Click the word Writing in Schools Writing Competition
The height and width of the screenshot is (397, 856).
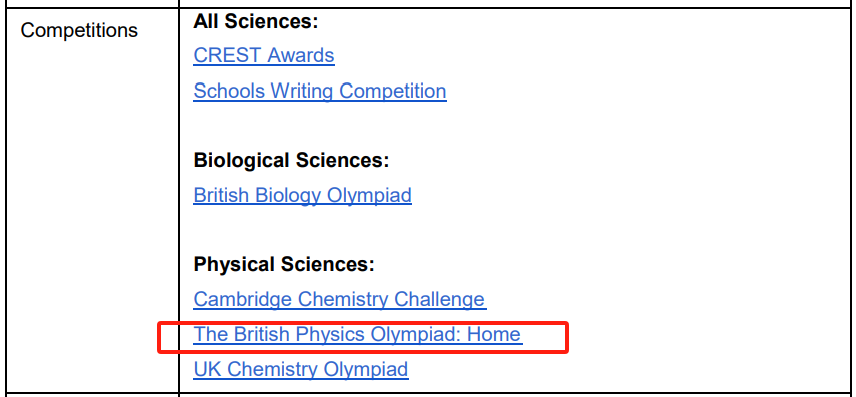pyautogui.click(x=302, y=91)
